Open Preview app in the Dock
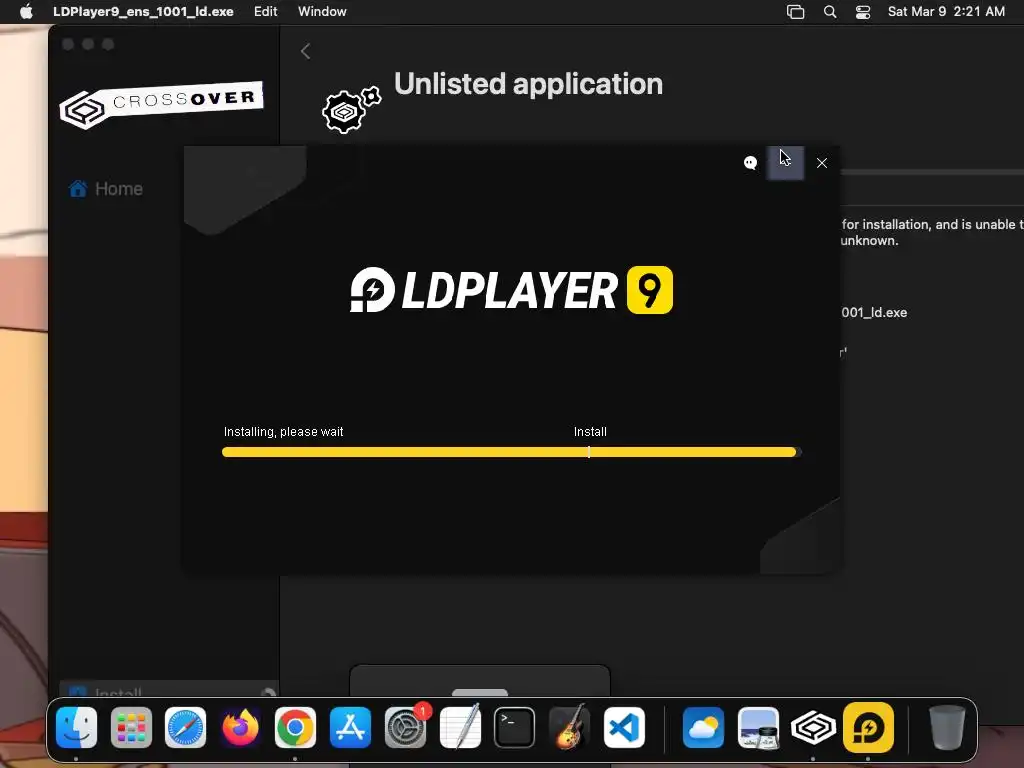1024x768 pixels. pos(758,727)
